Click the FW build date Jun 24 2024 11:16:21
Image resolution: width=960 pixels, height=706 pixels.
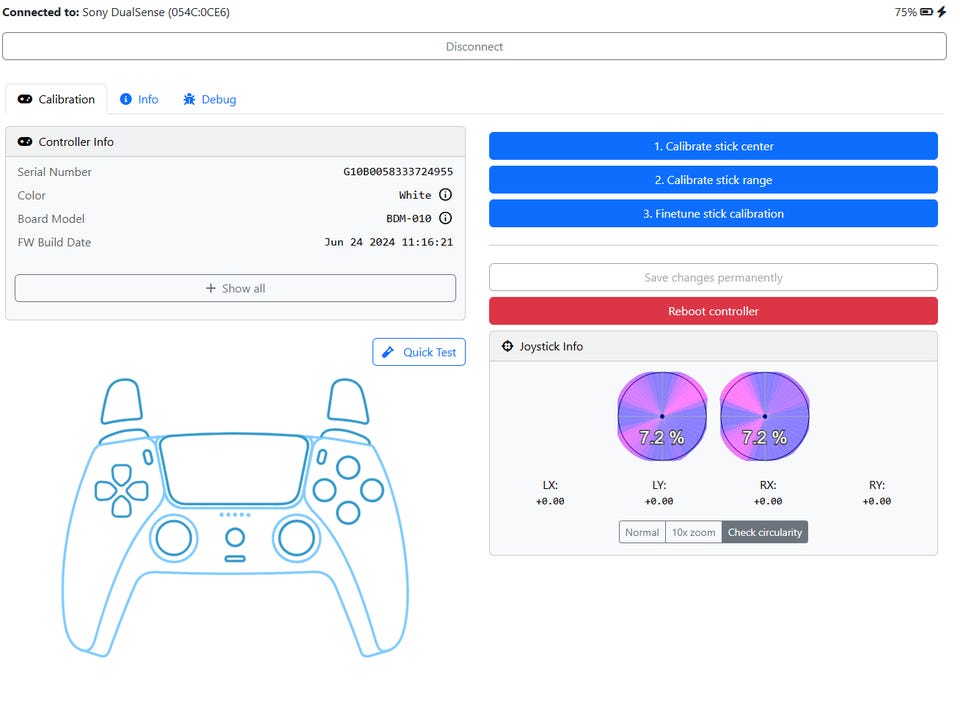389,242
